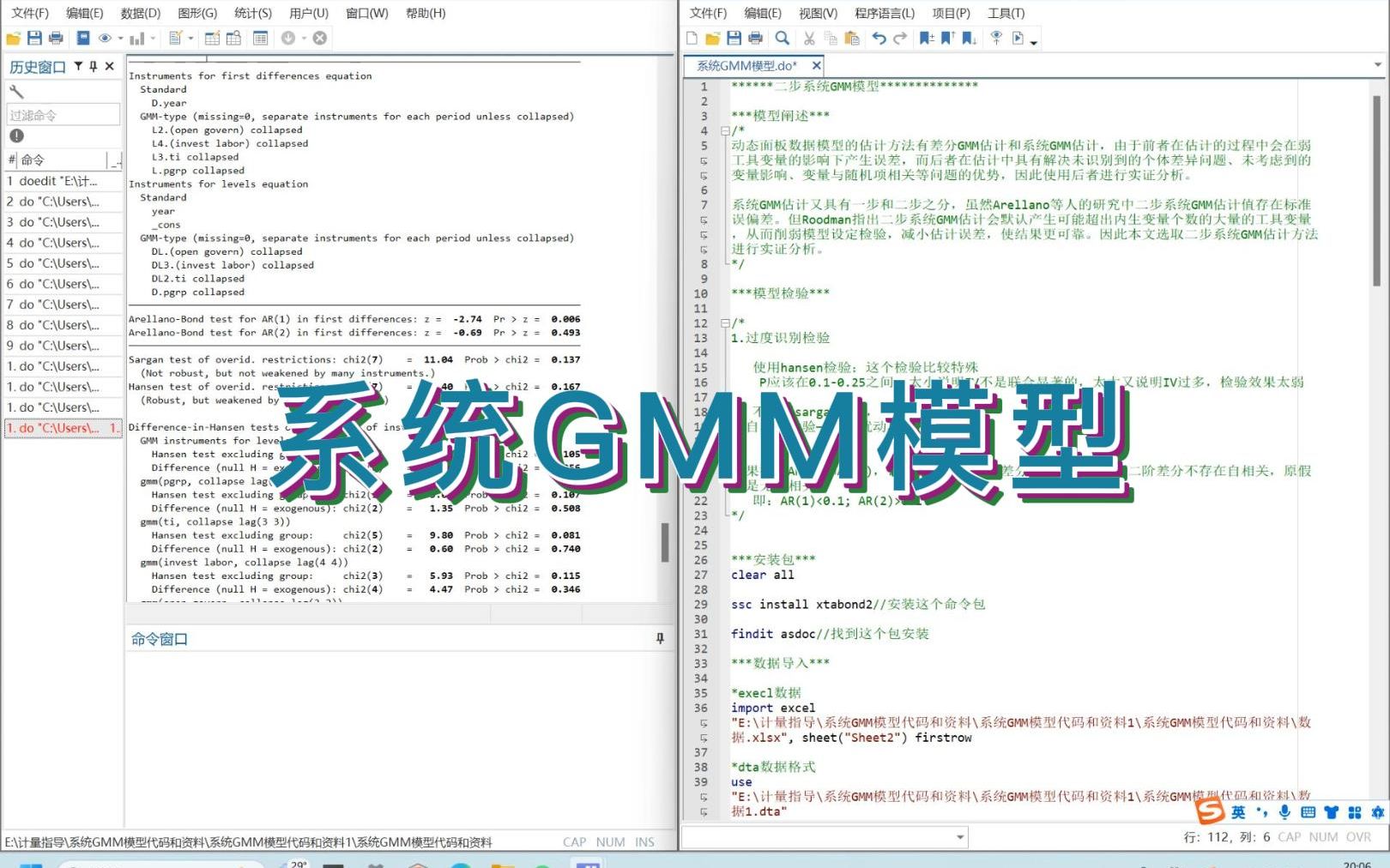
Task: Open the Variables Manager icon
Action: (x=261, y=38)
